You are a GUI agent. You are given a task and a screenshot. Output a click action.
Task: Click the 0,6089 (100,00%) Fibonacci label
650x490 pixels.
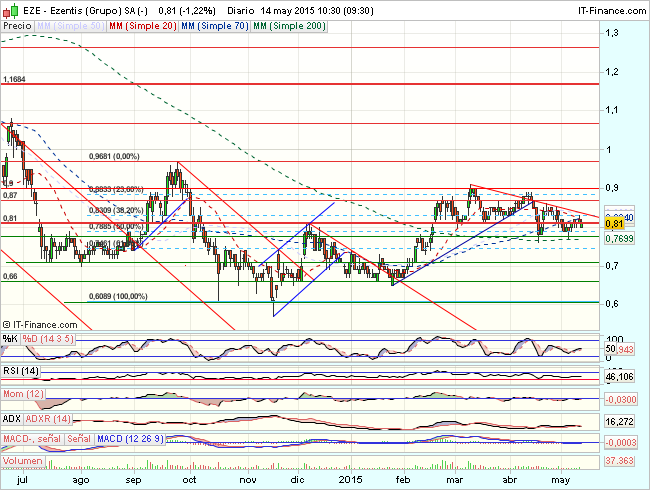click(118, 296)
